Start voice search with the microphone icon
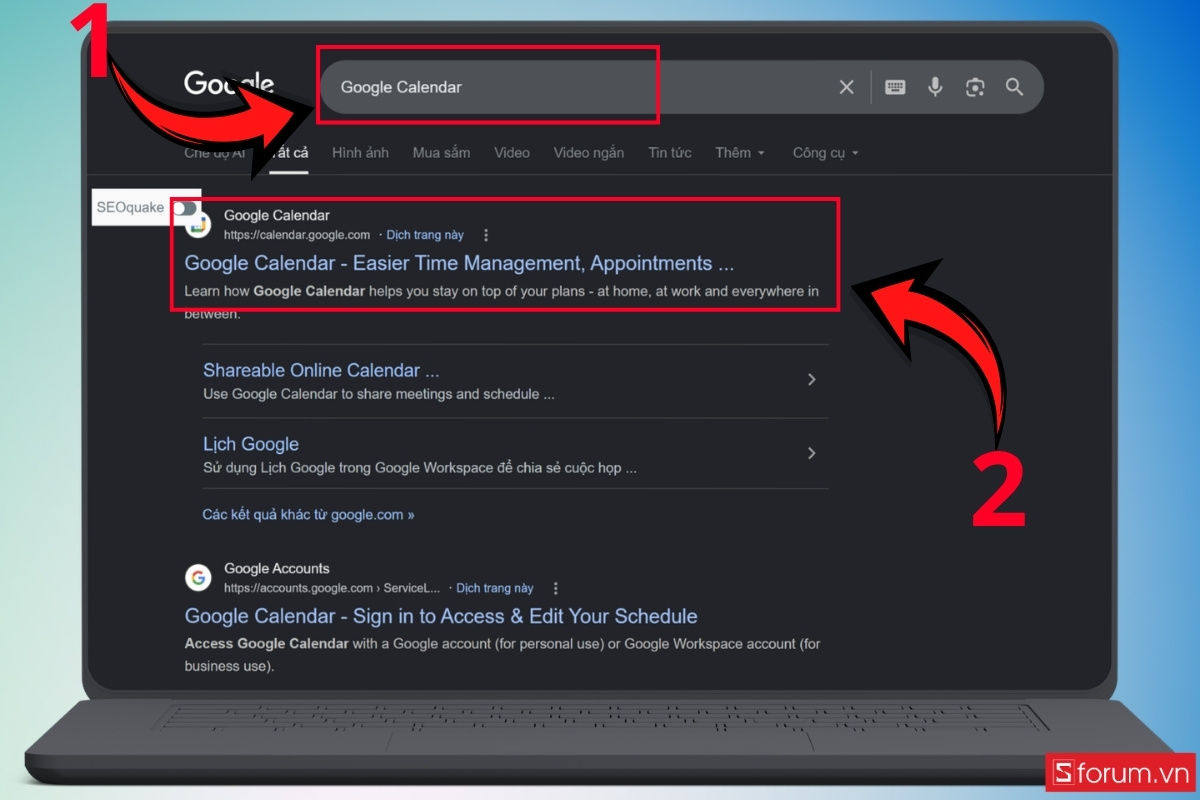 pyautogui.click(x=935, y=87)
